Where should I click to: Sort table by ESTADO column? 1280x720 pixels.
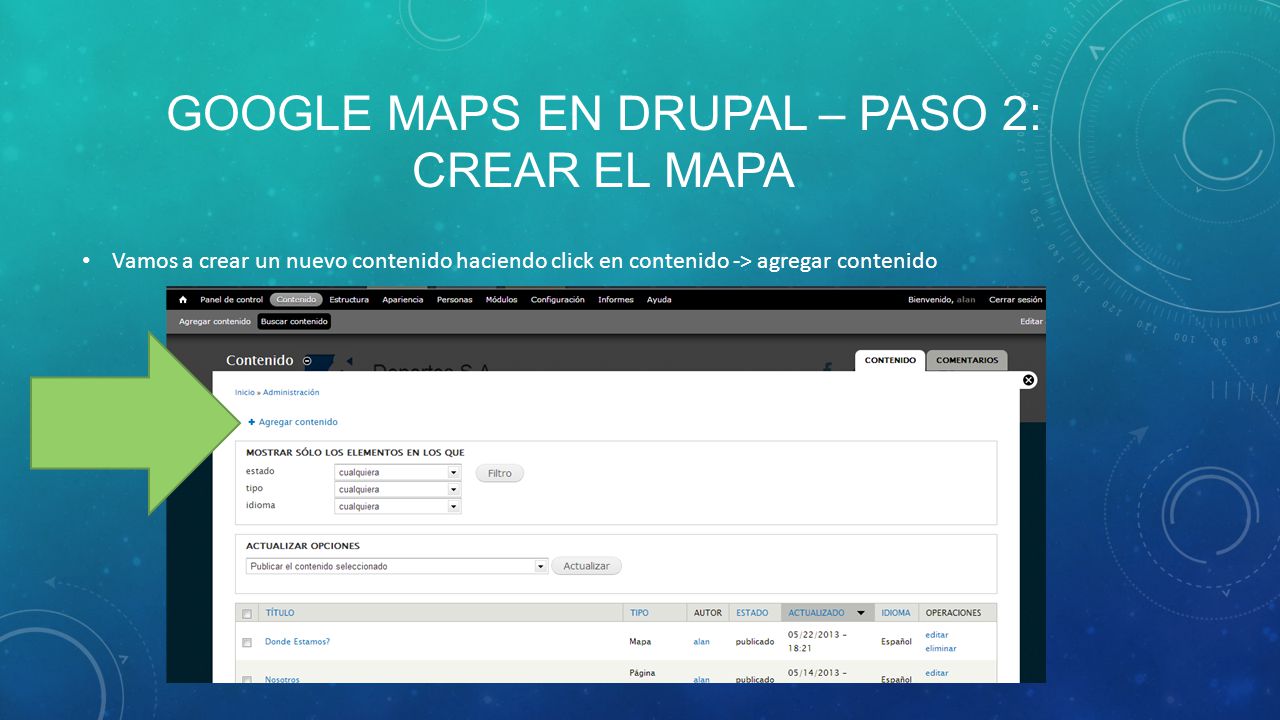(x=752, y=613)
